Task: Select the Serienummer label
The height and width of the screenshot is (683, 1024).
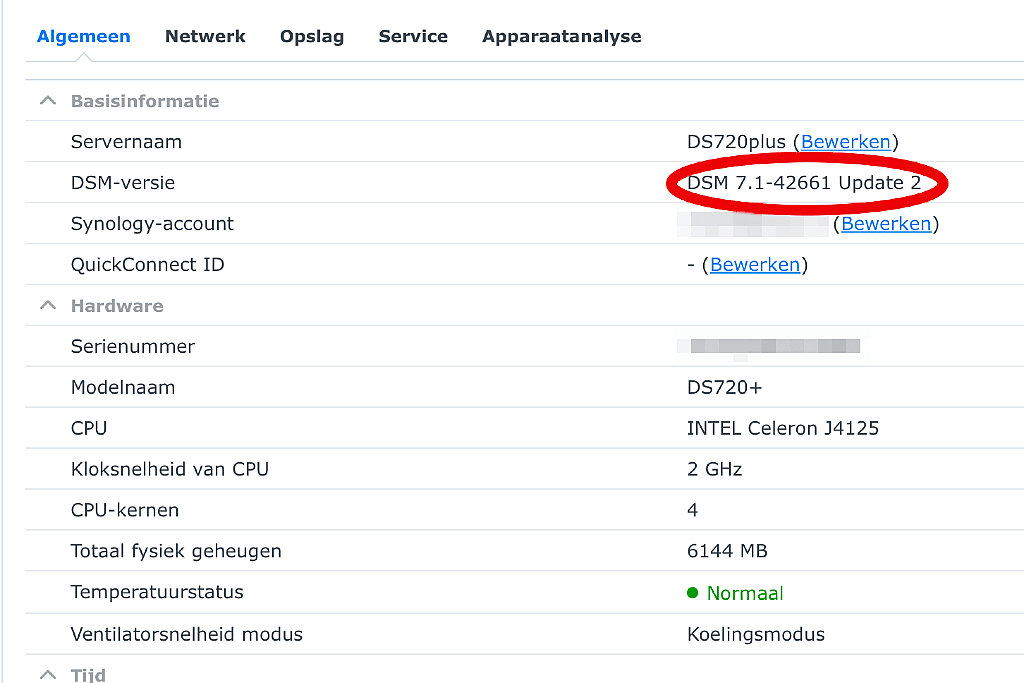Action: (x=133, y=347)
